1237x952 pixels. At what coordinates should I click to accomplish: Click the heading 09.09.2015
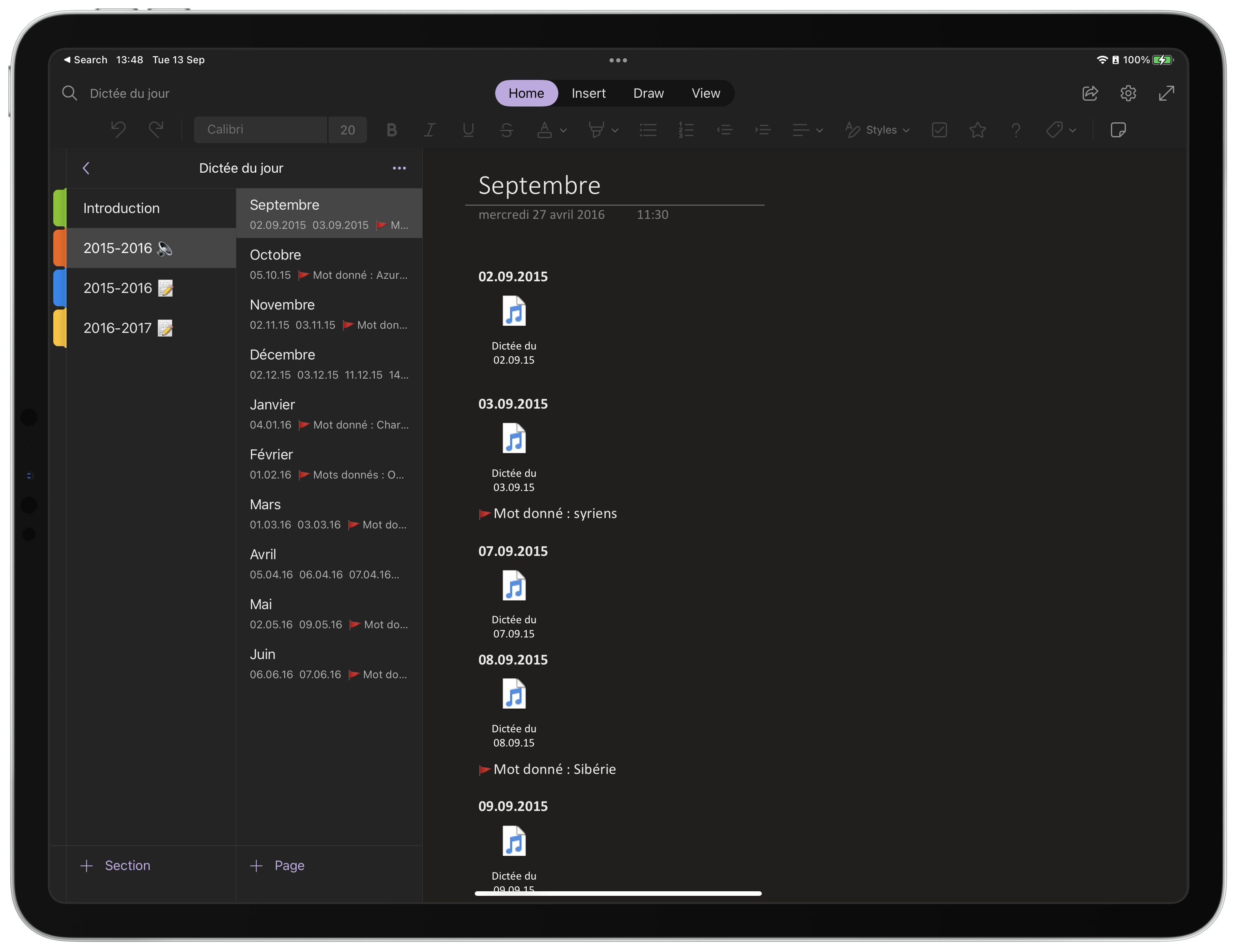[x=513, y=806]
